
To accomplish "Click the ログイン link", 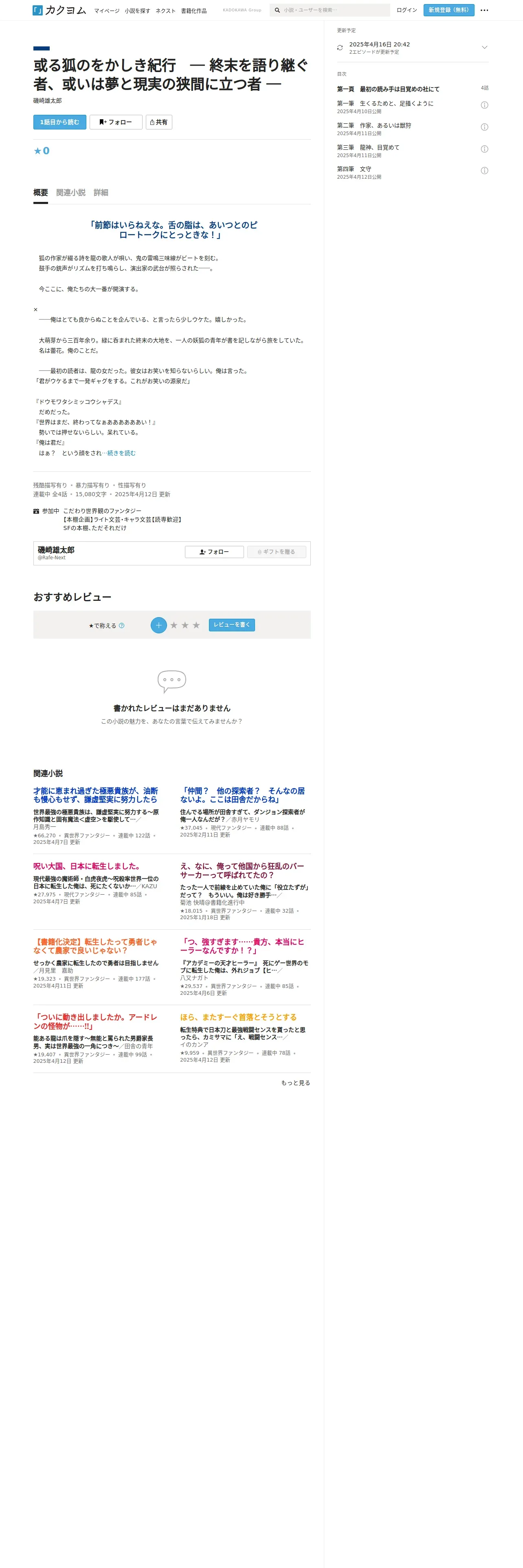I will 407,10.
